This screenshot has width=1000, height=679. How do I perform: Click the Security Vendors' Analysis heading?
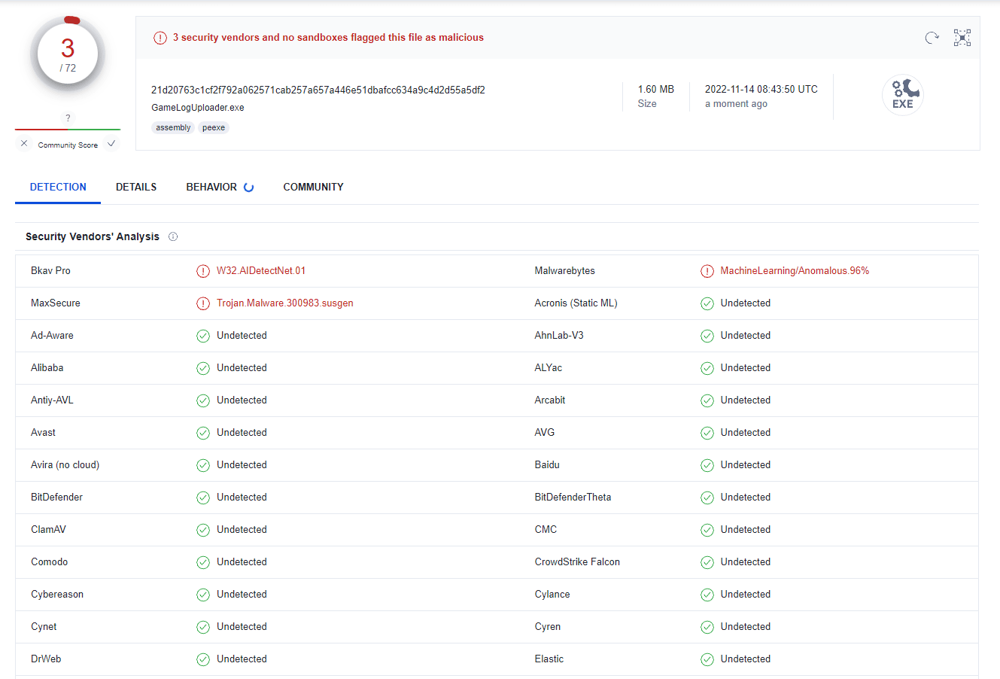92,237
